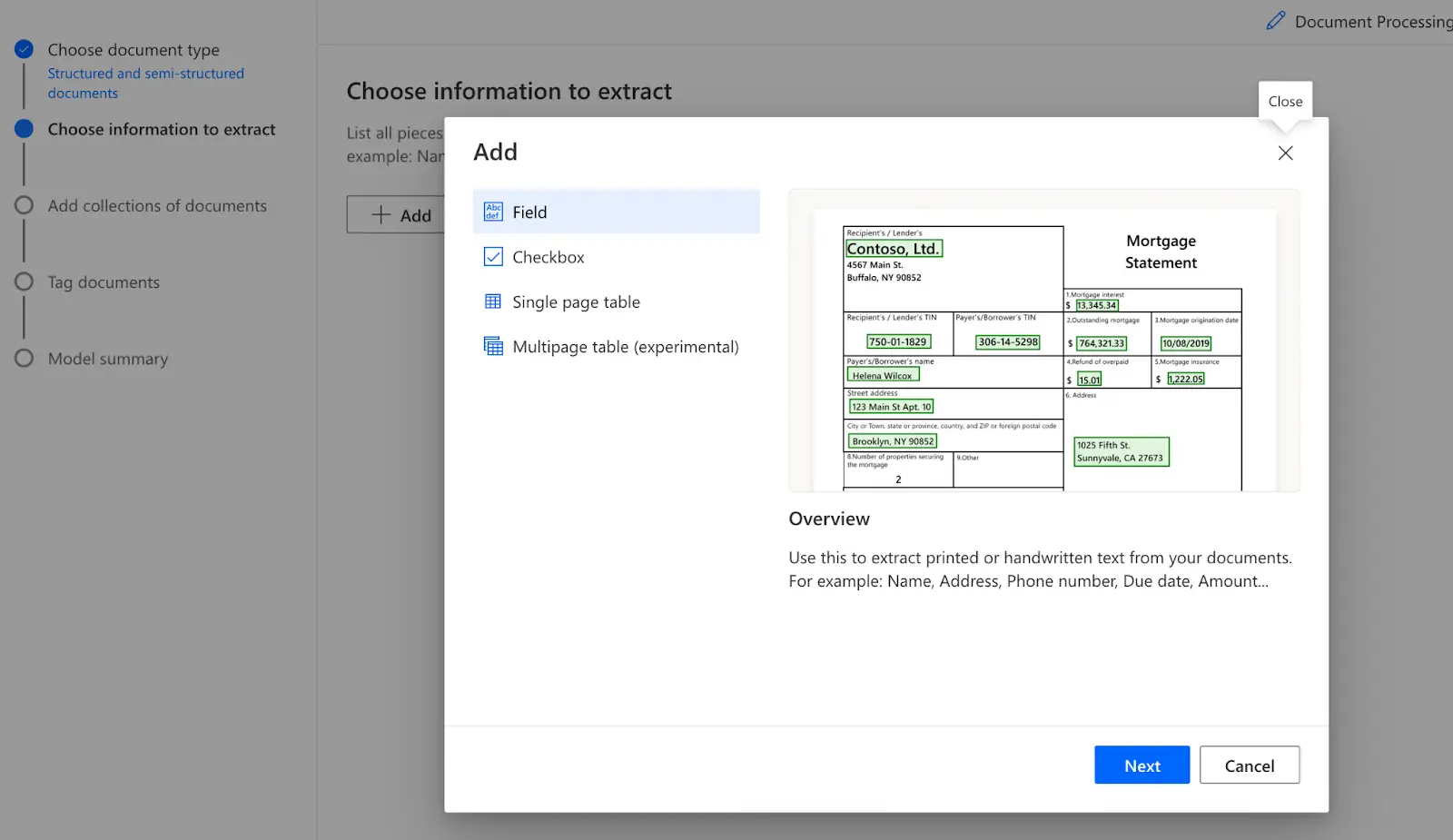The height and width of the screenshot is (840, 1453).
Task: Click the pencil icon beside Document Processing
Action: coord(1276,21)
